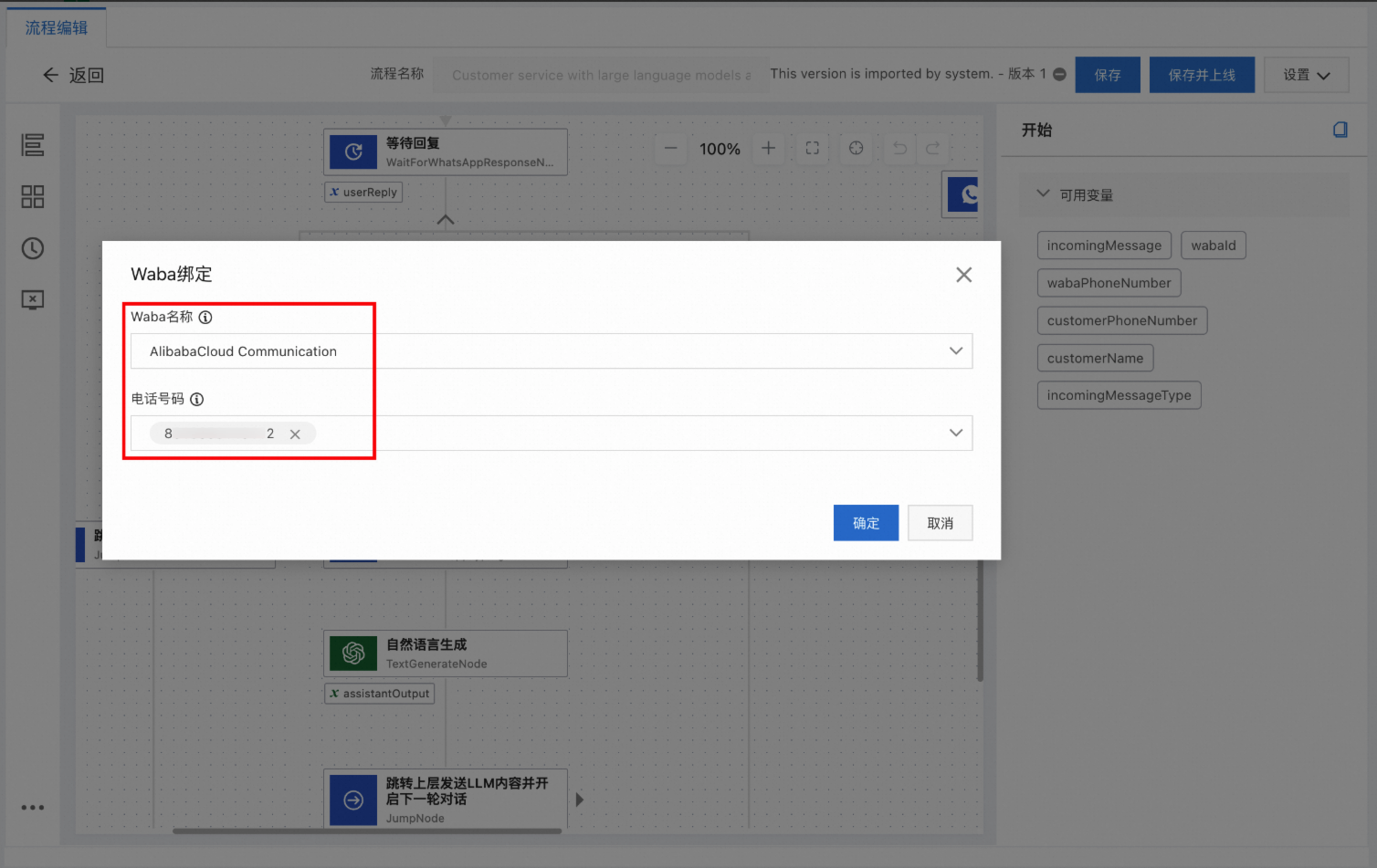Viewport: 1377px width, 868px height.
Task: Click the 100% zoom level text
Action: [720, 149]
